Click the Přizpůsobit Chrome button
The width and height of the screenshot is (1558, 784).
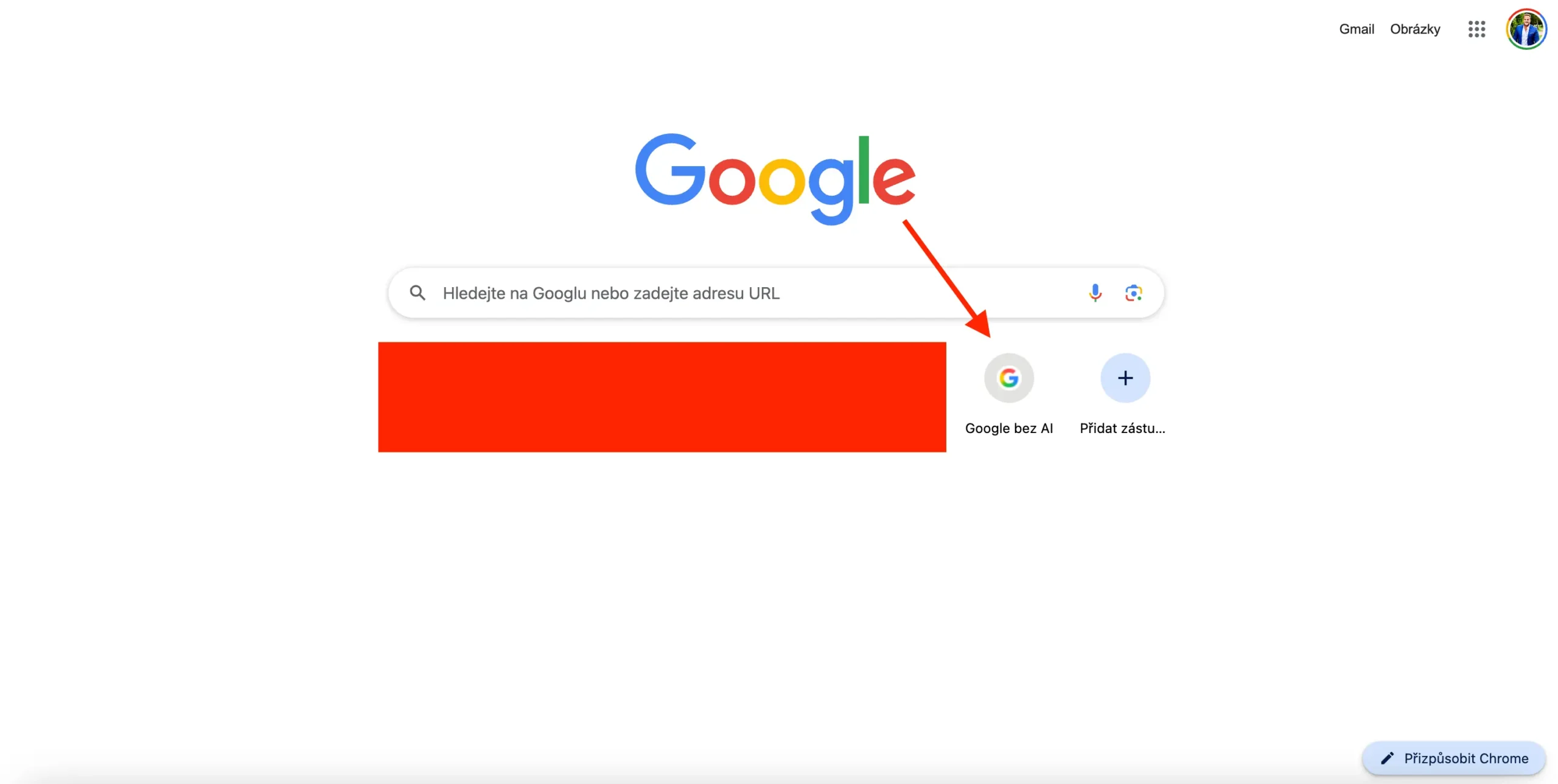point(1454,758)
